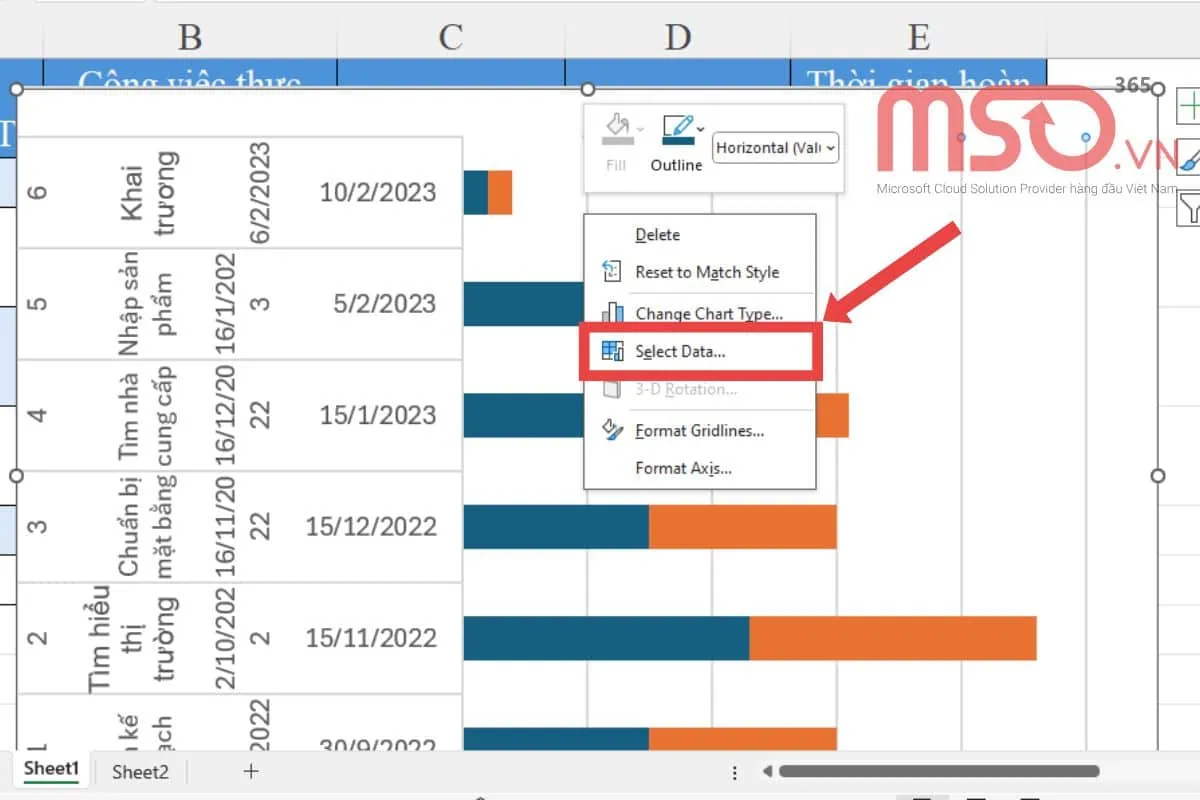Image resolution: width=1200 pixels, height=800 pixels.
Task: Select Delete from the context menu
Action: coord(657,234)
